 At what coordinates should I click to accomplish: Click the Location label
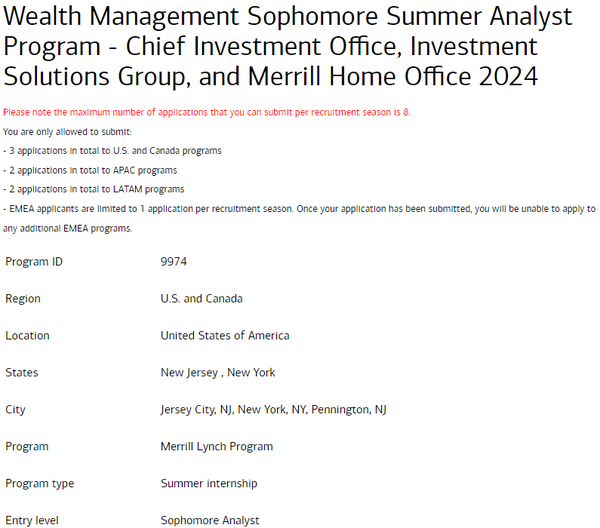27,336
